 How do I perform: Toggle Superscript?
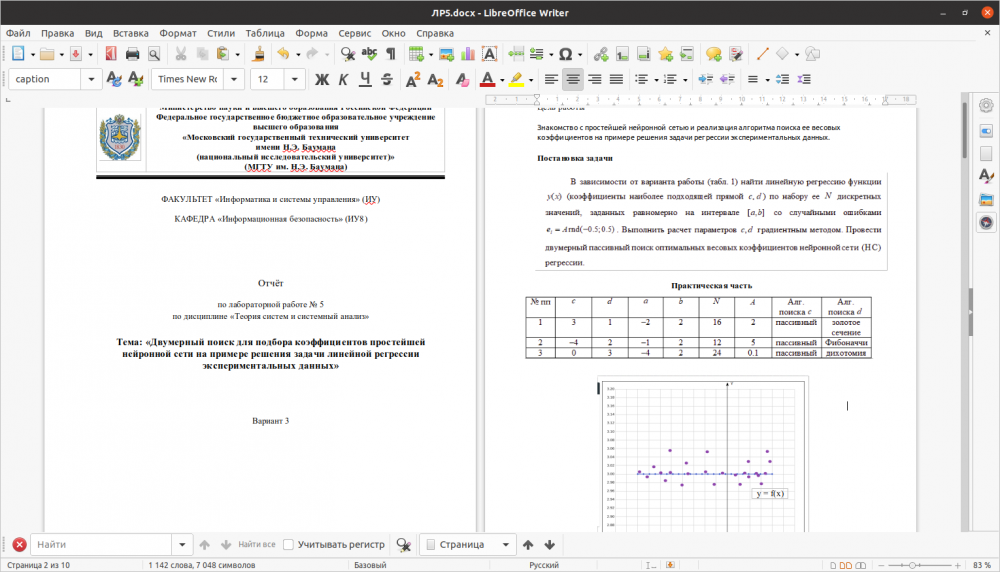[413, 79]
